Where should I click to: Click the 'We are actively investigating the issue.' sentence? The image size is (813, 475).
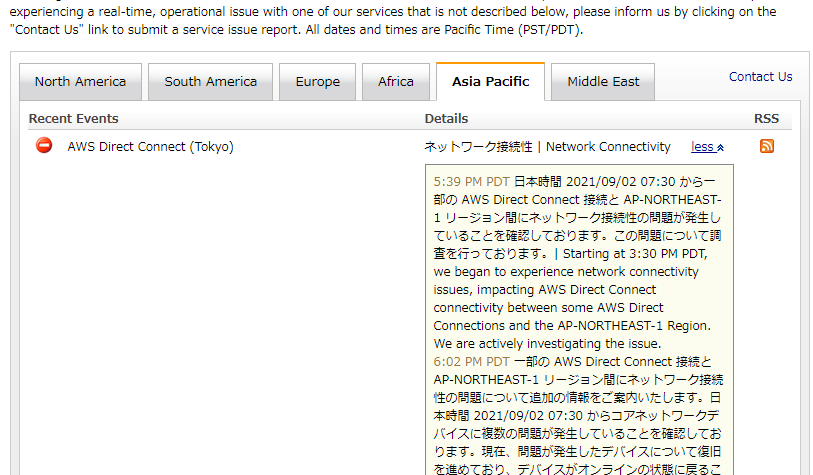547,343
